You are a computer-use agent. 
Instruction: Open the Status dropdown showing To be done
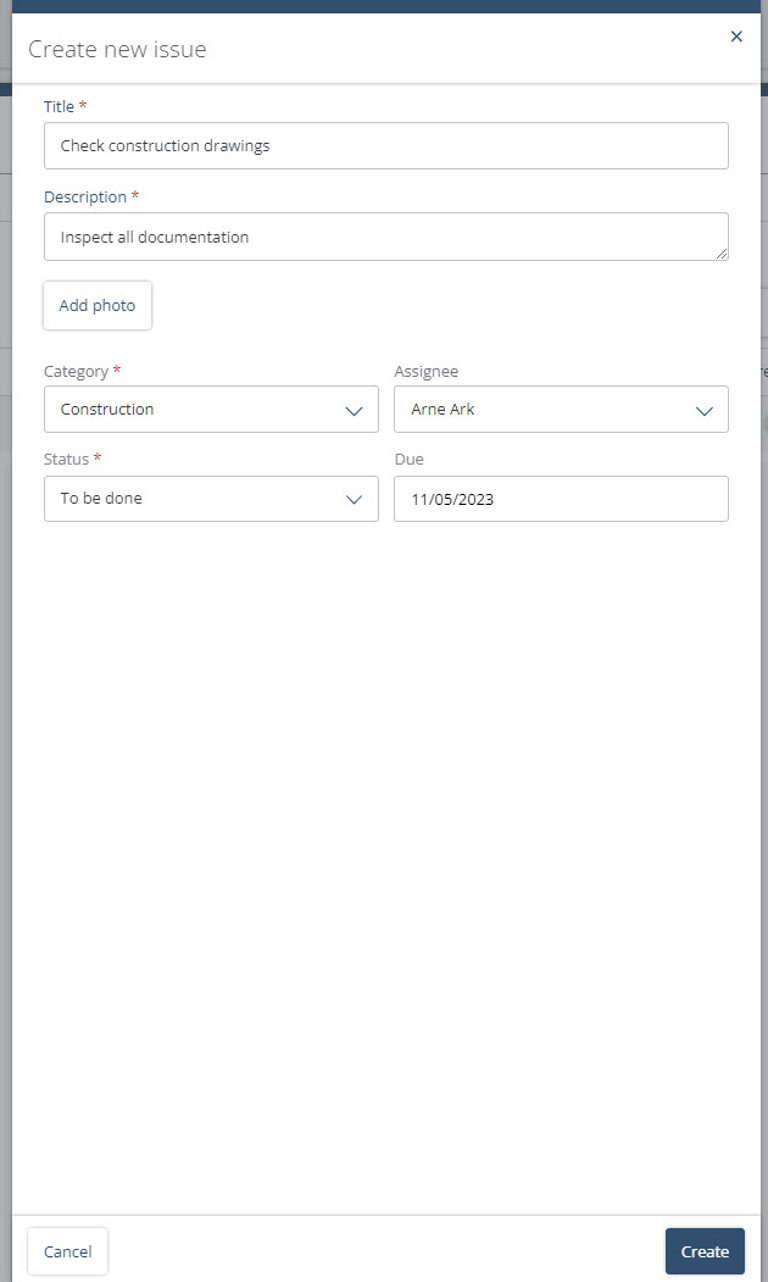(x=211, y=498)
